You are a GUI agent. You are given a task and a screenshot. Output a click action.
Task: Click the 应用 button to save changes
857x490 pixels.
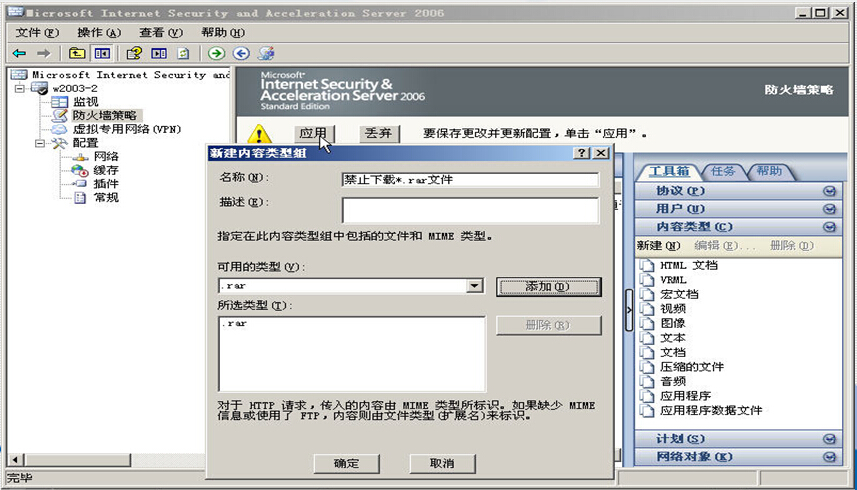click(x=312, y=133)
